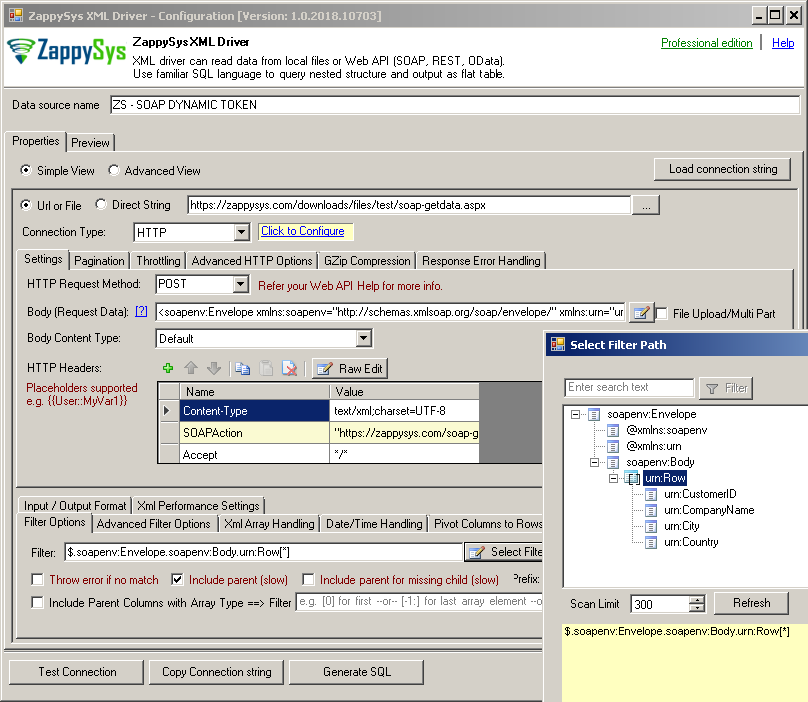
Task: Decrease Scan Limit with down stepper
Action: click(x=697, y=608)
